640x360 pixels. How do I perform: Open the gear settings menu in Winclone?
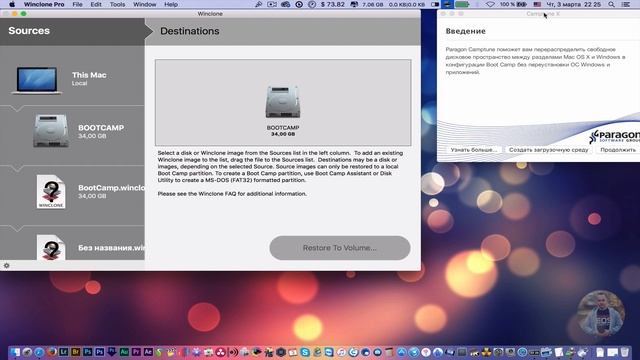[7, 265]
